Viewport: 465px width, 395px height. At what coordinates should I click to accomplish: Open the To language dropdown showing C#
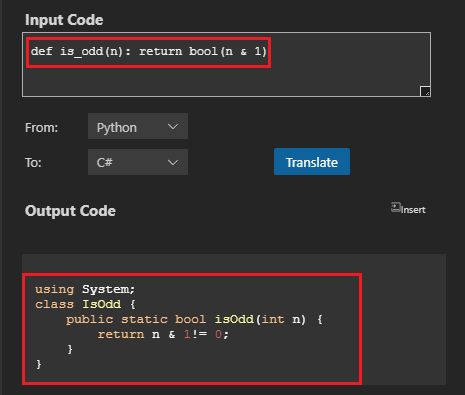[x=138, y=162]
